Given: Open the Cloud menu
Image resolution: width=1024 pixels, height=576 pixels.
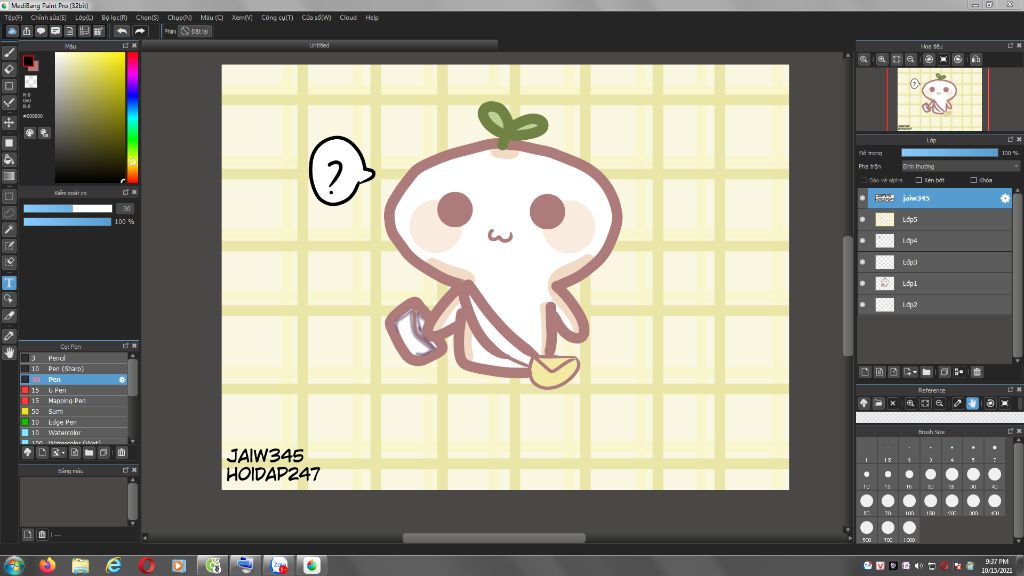Looking at the screenshot, I should pos(348,18).
